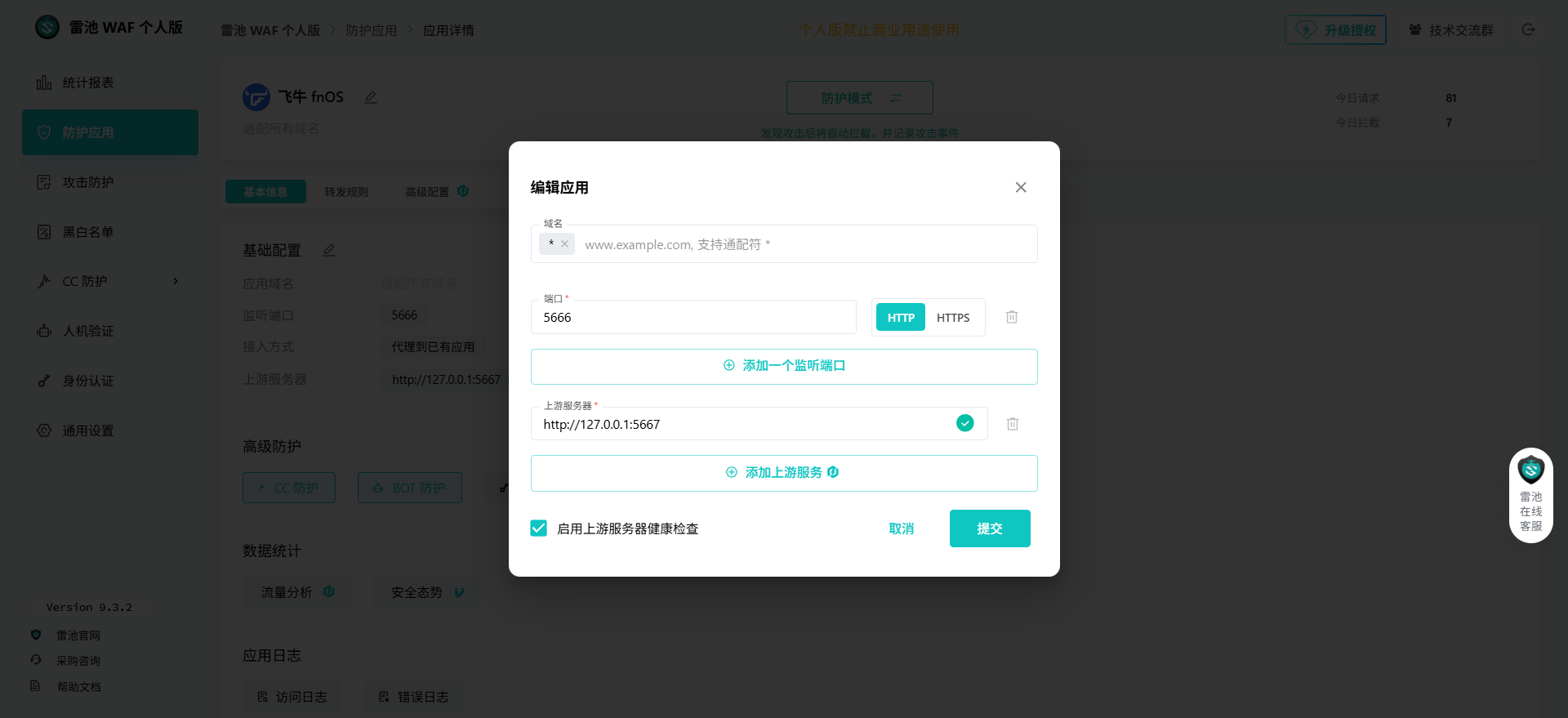Select HTTP protocol option
This screenshot has width=1568, height=718.
pyautogui.click(x=900, y=318)
